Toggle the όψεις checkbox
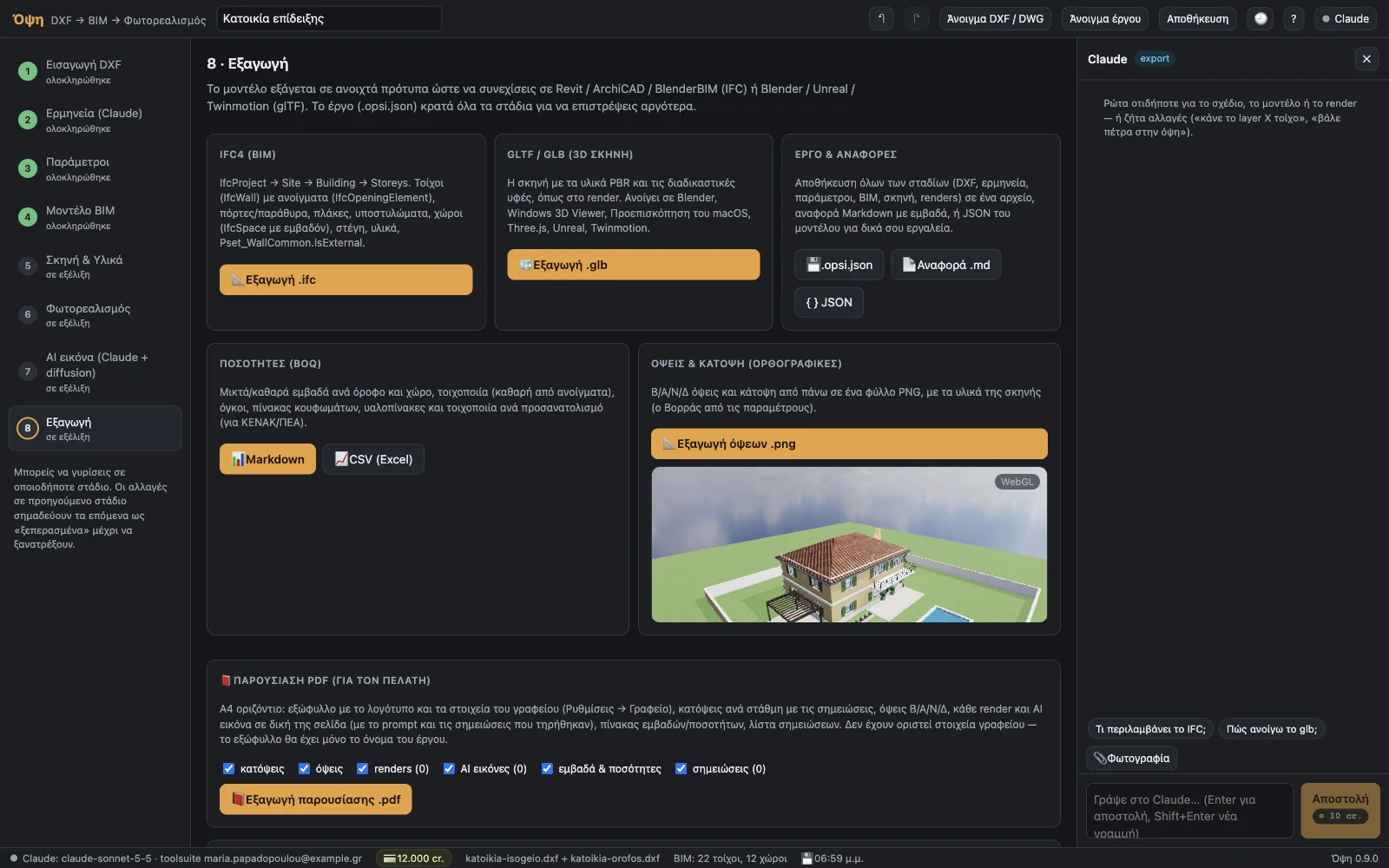1389x868 pixels. pos(305,768)
